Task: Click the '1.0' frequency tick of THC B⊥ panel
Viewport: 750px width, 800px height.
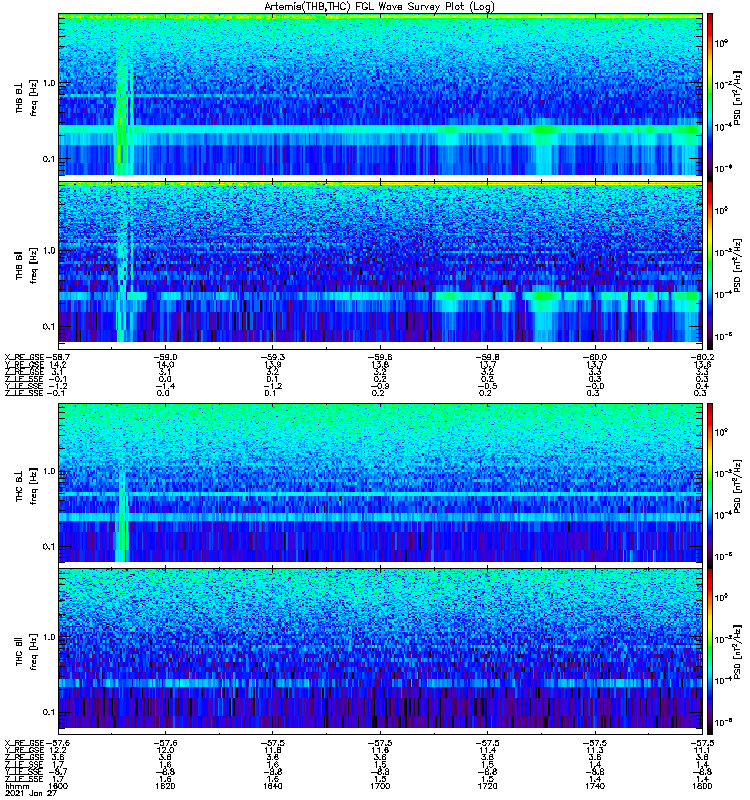Action: pyautogui.click(x=49, y=471)
